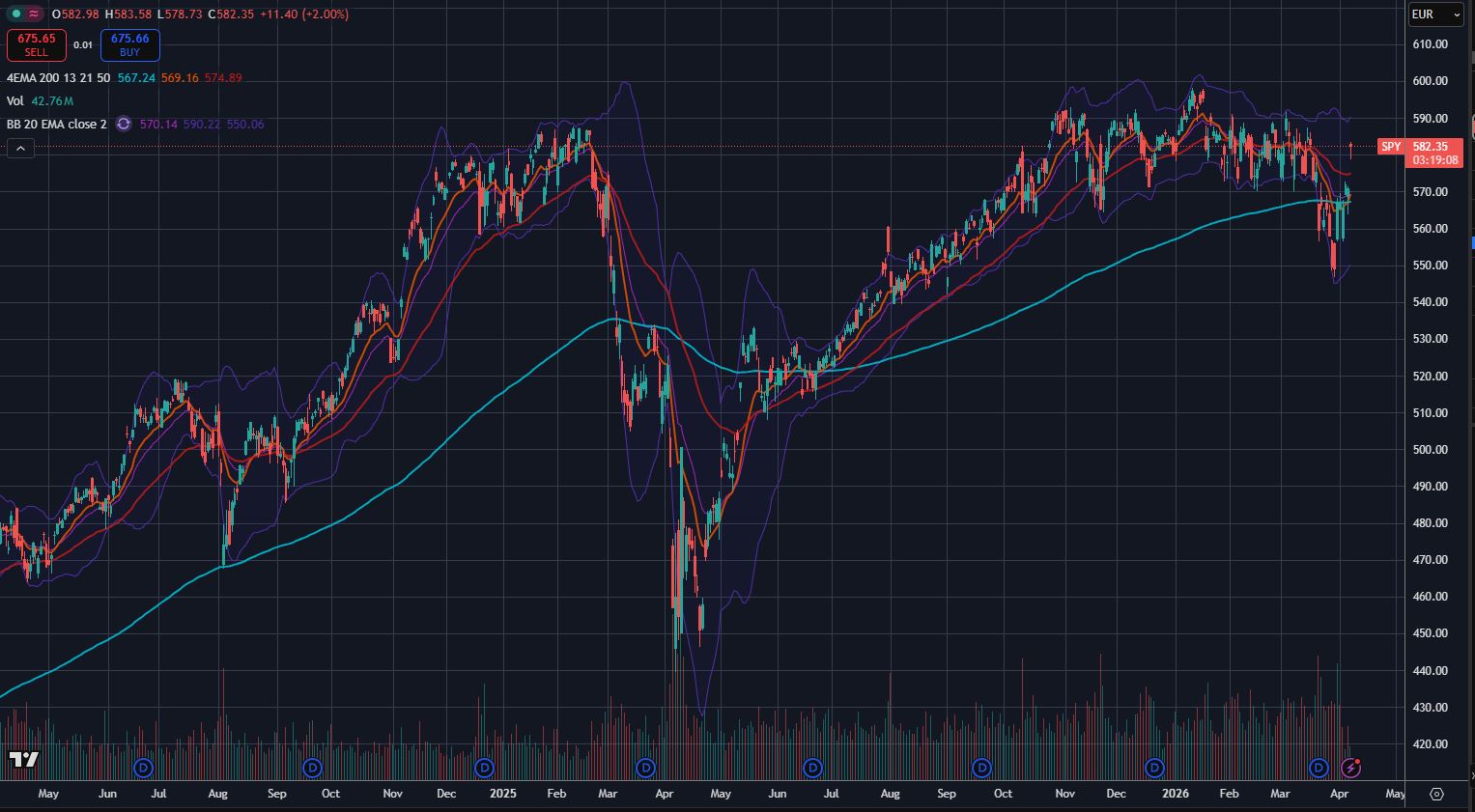1475x812 pixels.
Task: Click the refresh icon beside BB 20 EMA
Action: [124, 124]
